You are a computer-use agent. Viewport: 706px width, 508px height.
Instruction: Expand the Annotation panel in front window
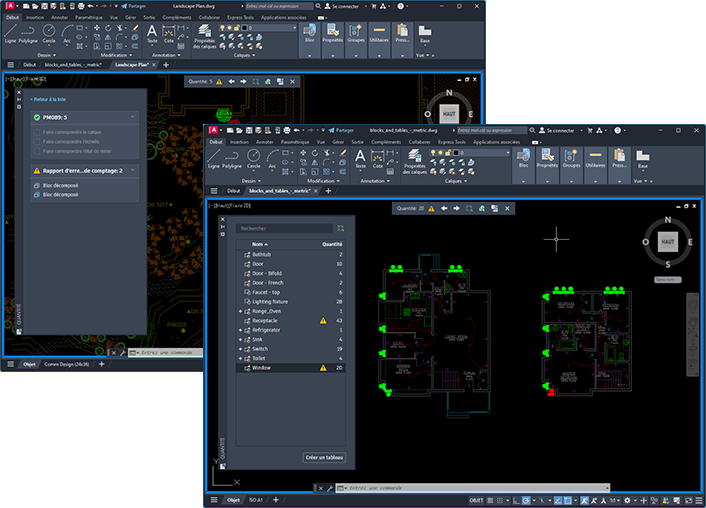375,181
